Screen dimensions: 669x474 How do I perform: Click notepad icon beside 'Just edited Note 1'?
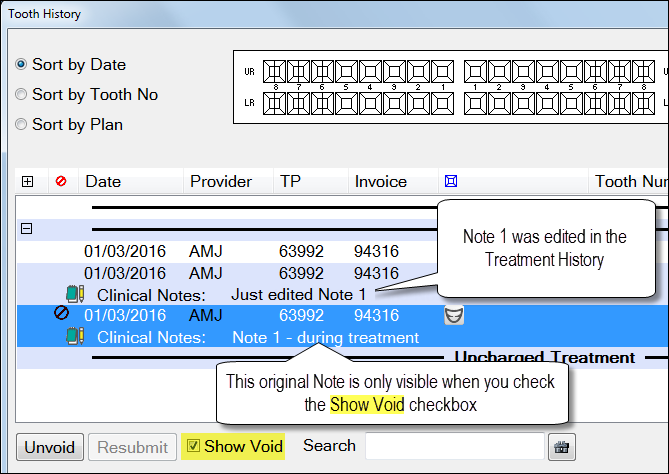[x=75, y=294]
